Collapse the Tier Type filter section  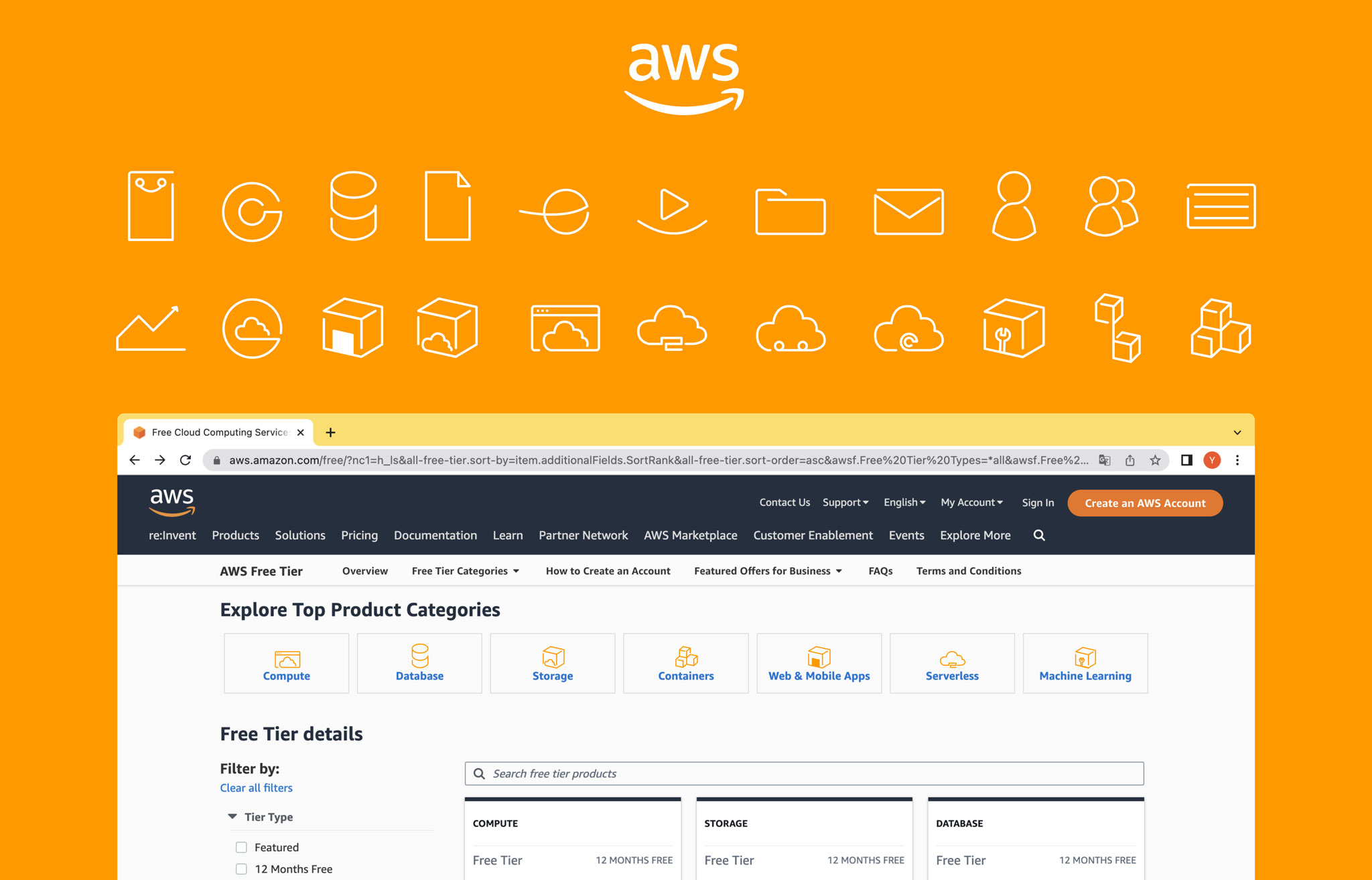[x=231, y=816]
